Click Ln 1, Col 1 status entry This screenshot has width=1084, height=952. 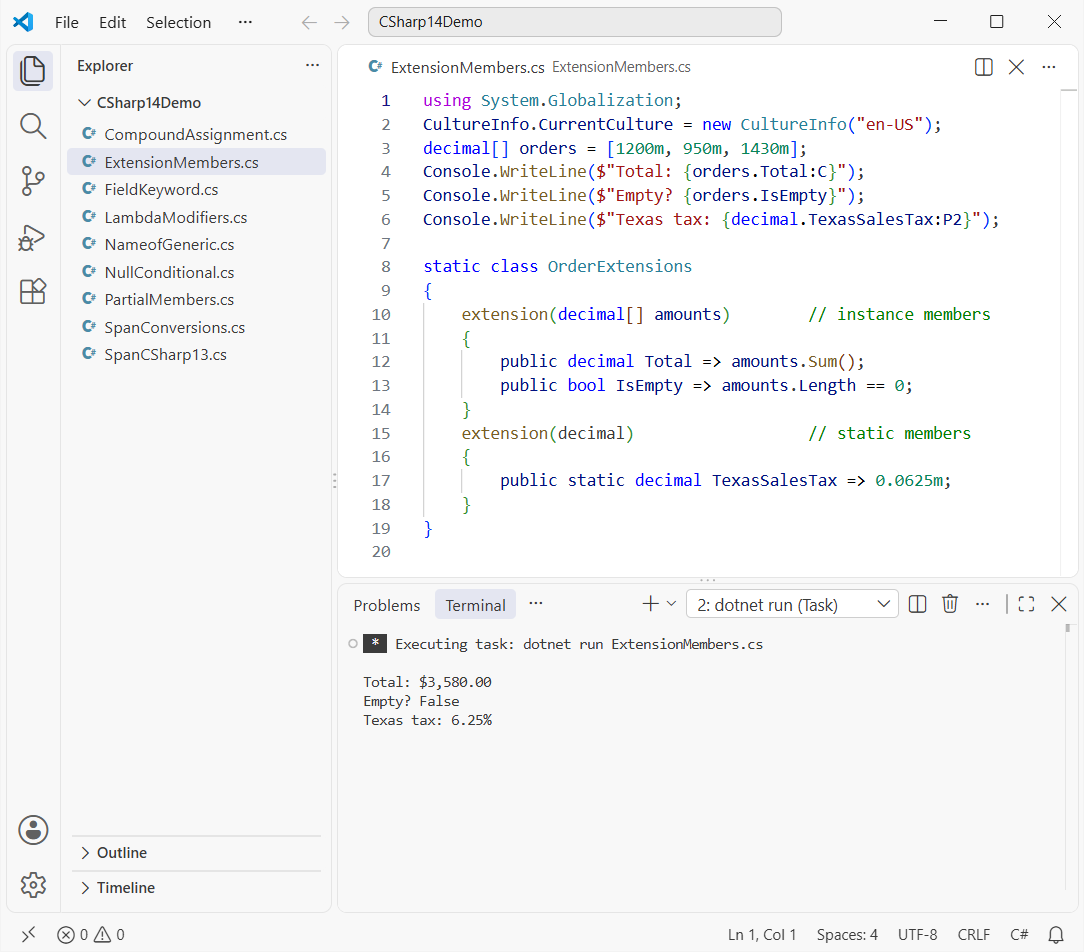point(762,935)
